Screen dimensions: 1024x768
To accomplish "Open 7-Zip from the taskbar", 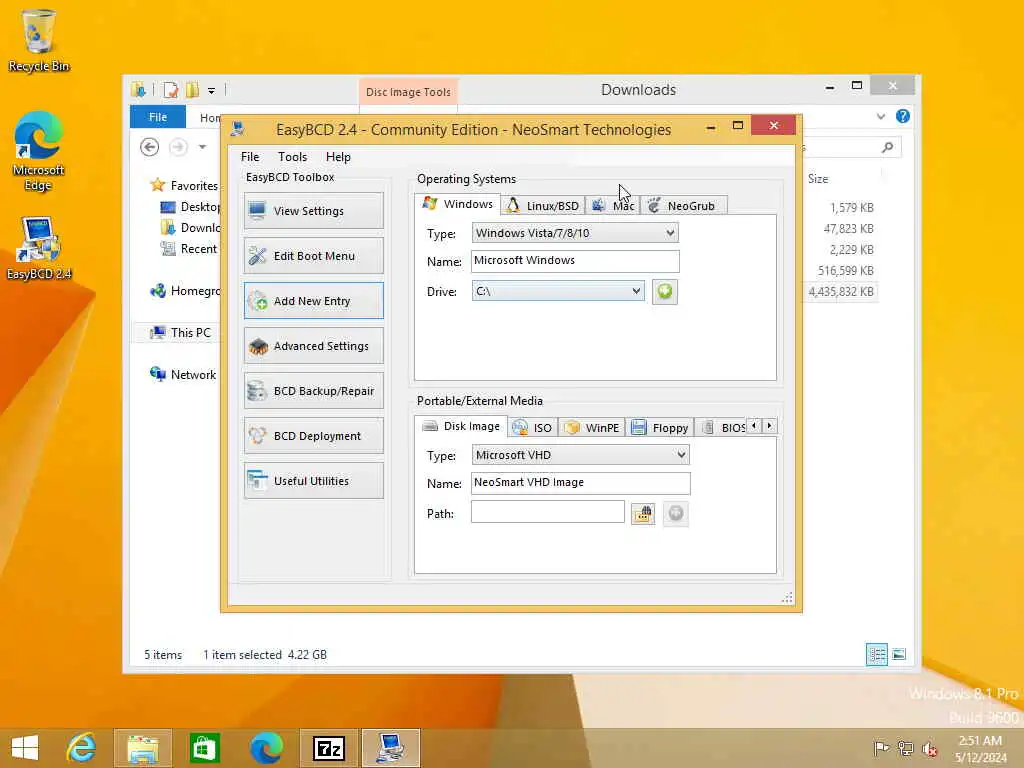I will [328, 748].
